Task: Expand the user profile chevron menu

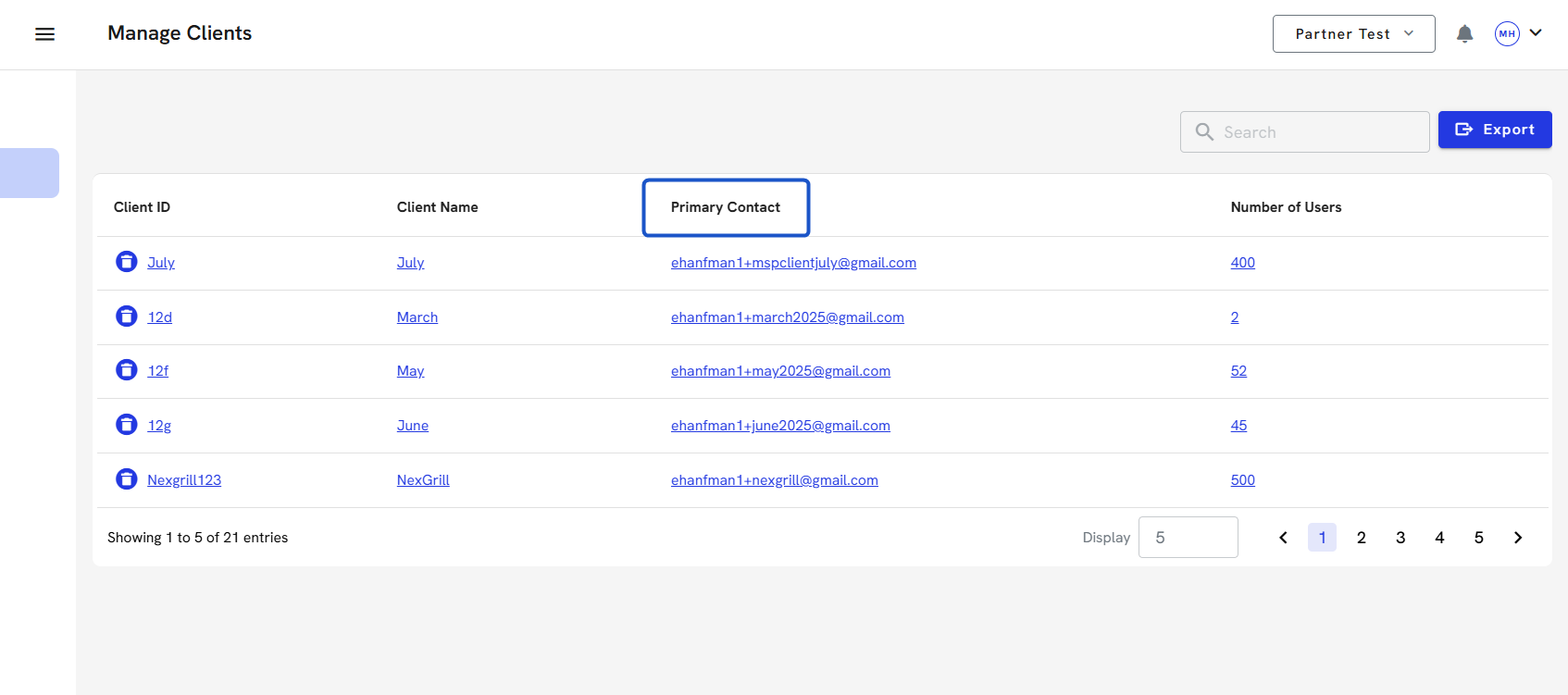Action: click(x=1536, y=33)
